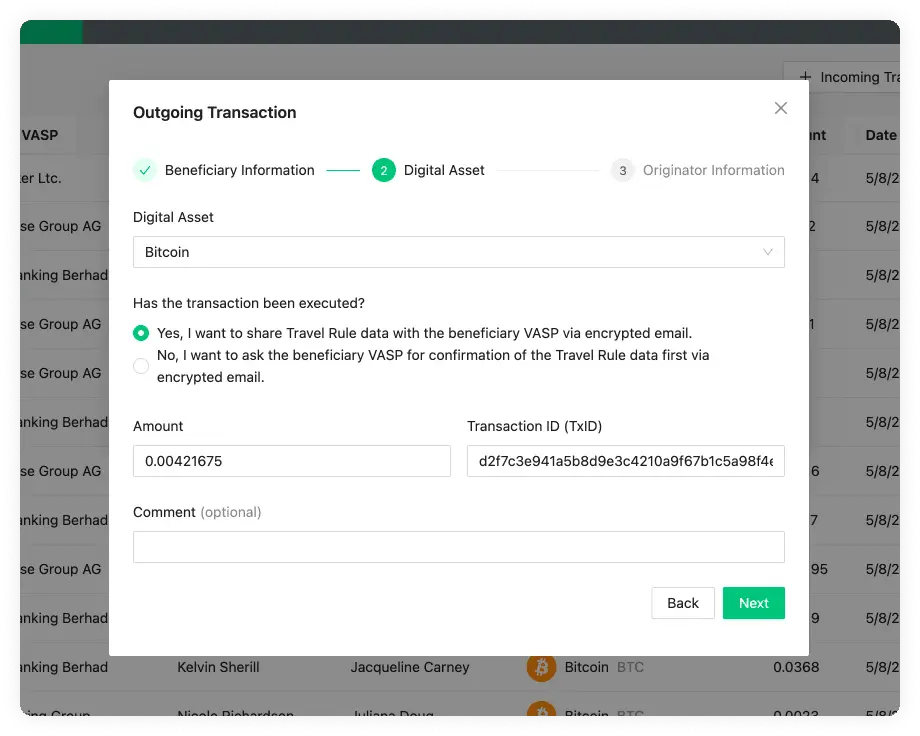
Task: Click the Transaction ID (TxID) field
Action: [625, 461]
